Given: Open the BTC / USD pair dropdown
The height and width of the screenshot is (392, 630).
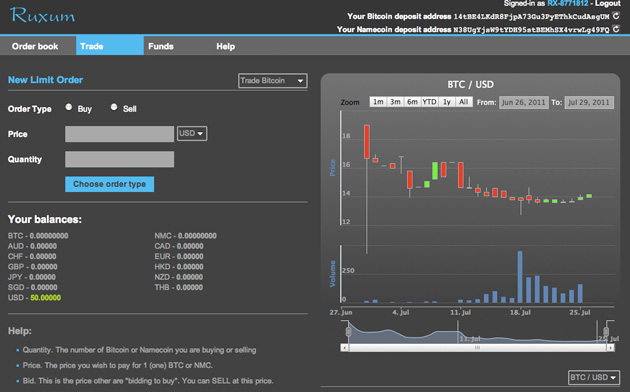Looking at the screenshot, I should [593, 378].
